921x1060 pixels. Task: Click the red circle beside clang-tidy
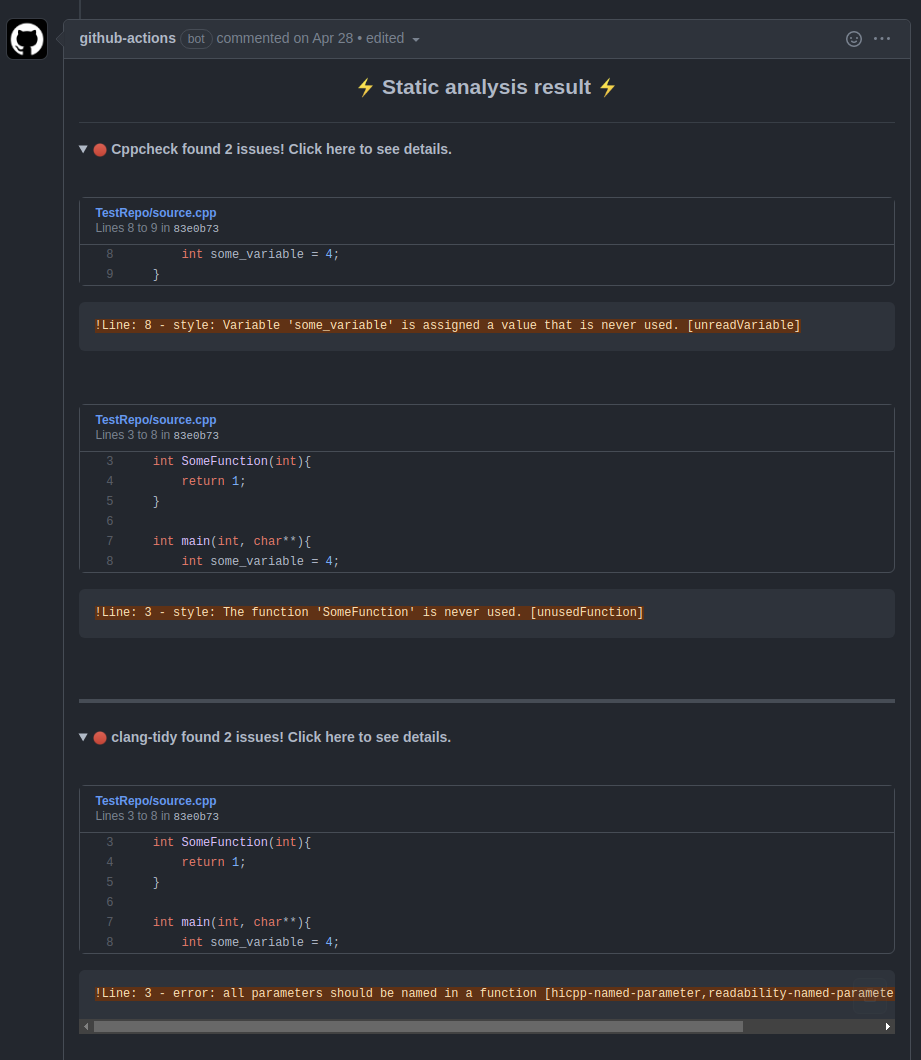coord(100,738)
